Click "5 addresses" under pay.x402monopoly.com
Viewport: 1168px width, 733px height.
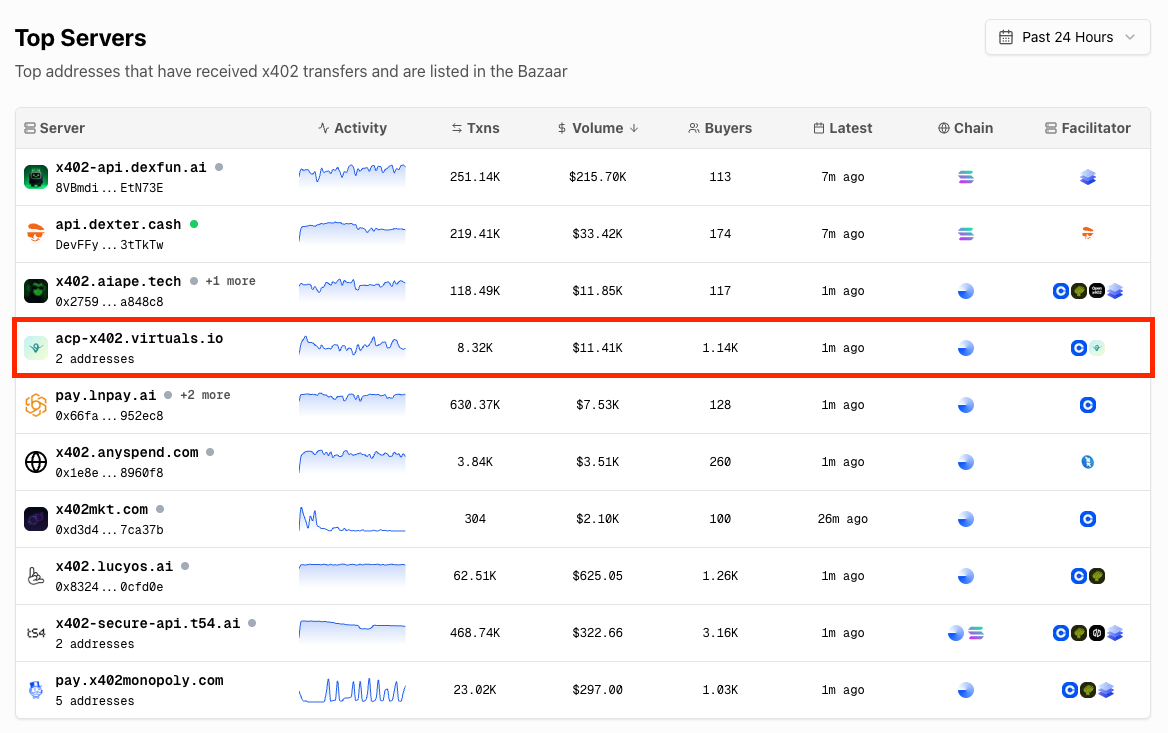(95, 701)
